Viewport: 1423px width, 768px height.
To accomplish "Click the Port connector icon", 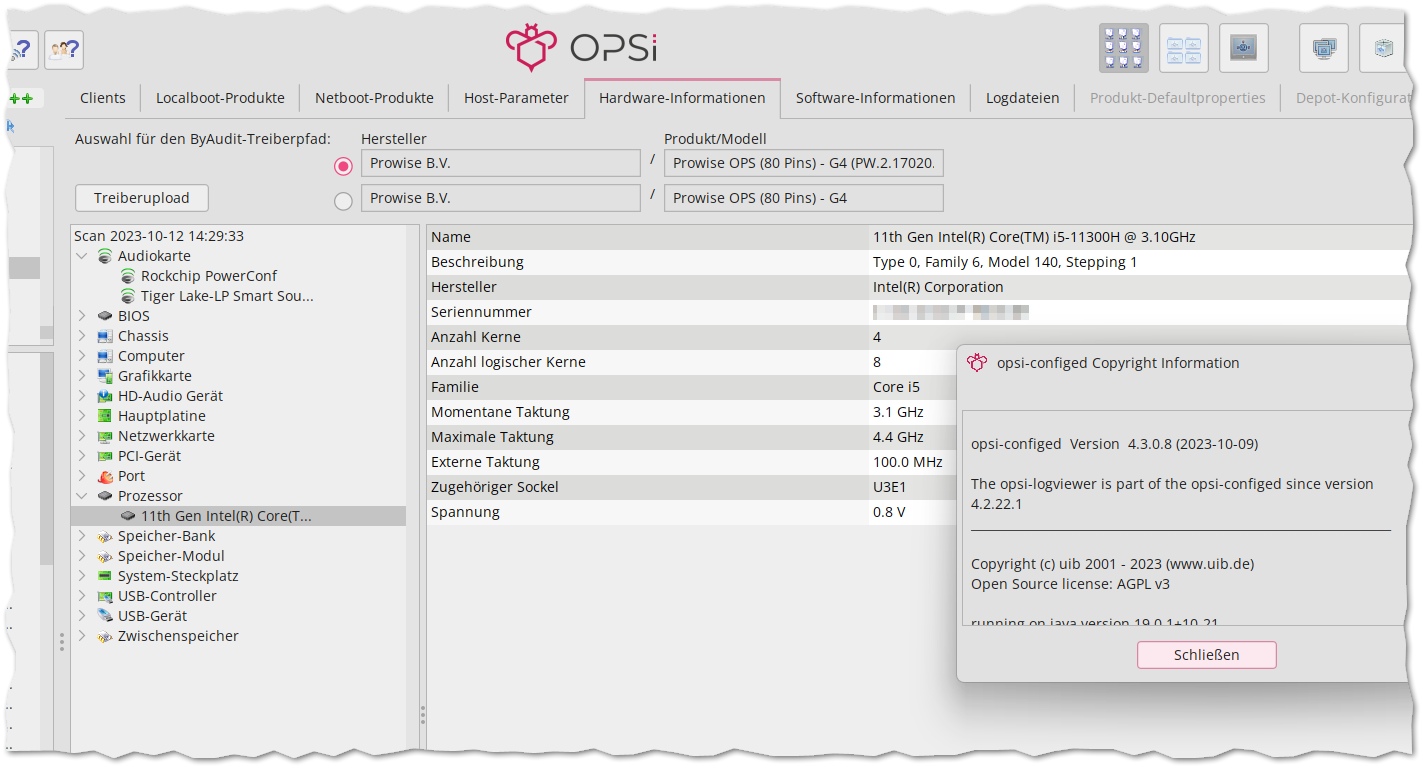I will [105, 476].
